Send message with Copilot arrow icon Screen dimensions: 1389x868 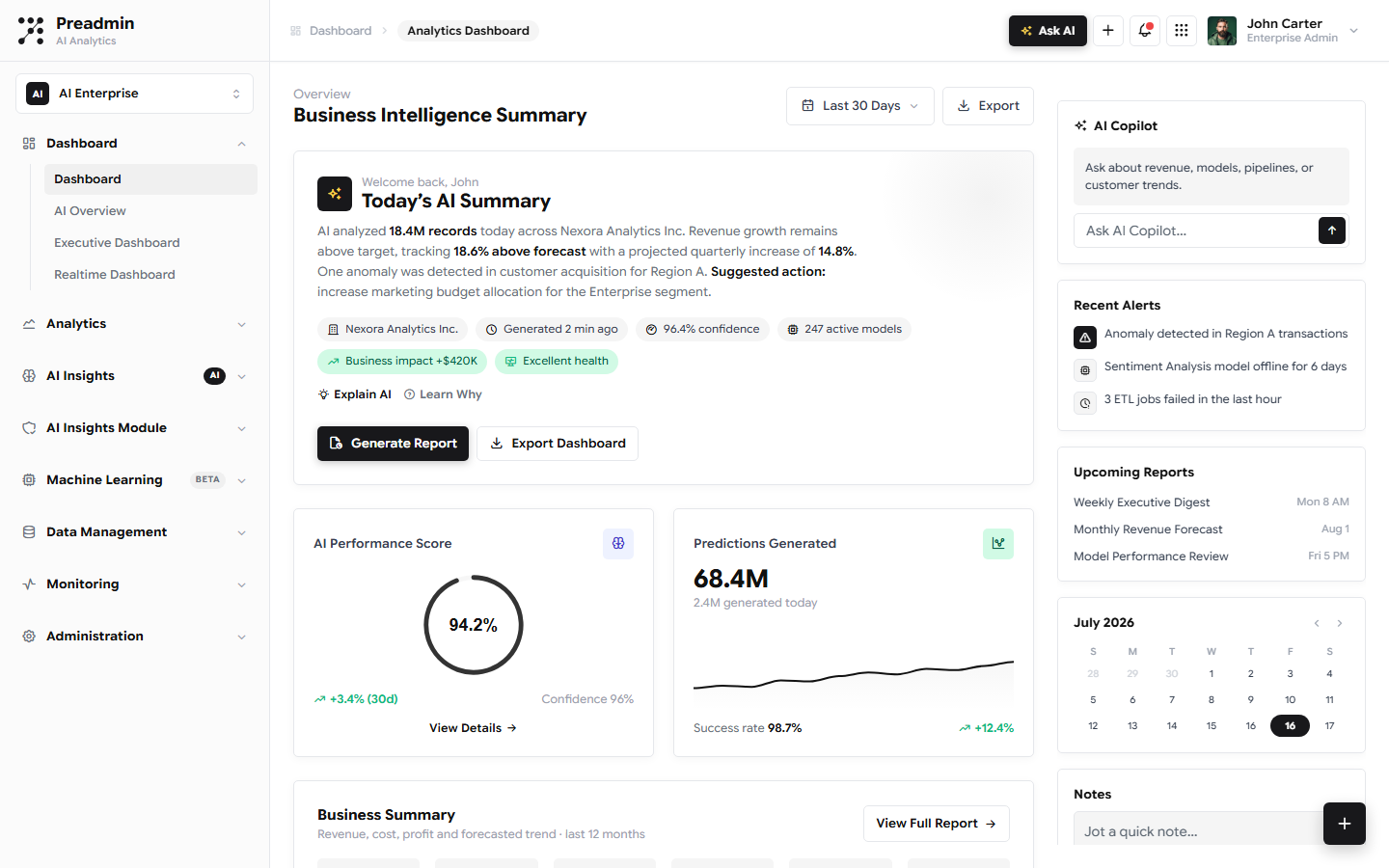(1332, 231)
